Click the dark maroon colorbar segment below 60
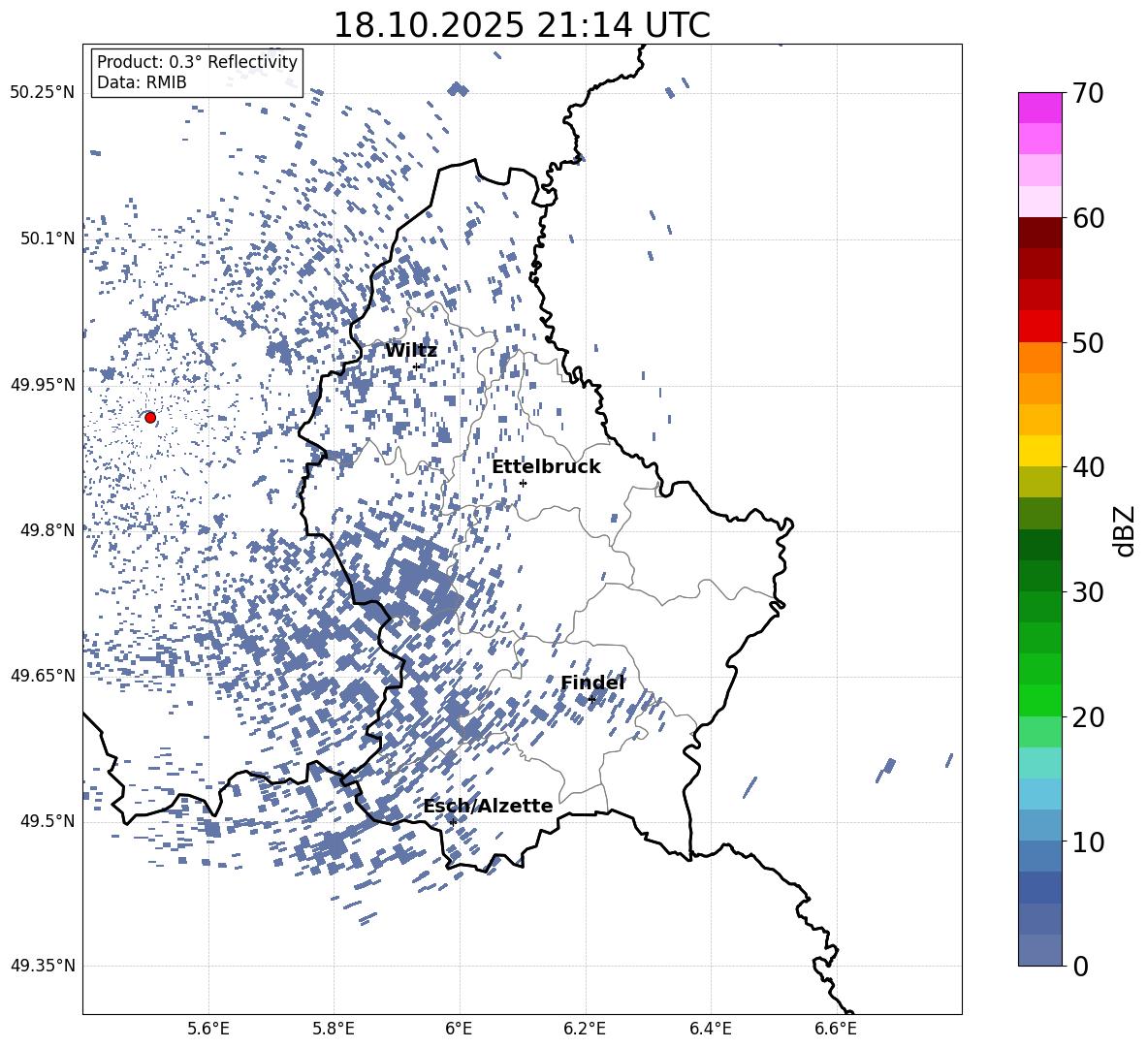 1040,233
